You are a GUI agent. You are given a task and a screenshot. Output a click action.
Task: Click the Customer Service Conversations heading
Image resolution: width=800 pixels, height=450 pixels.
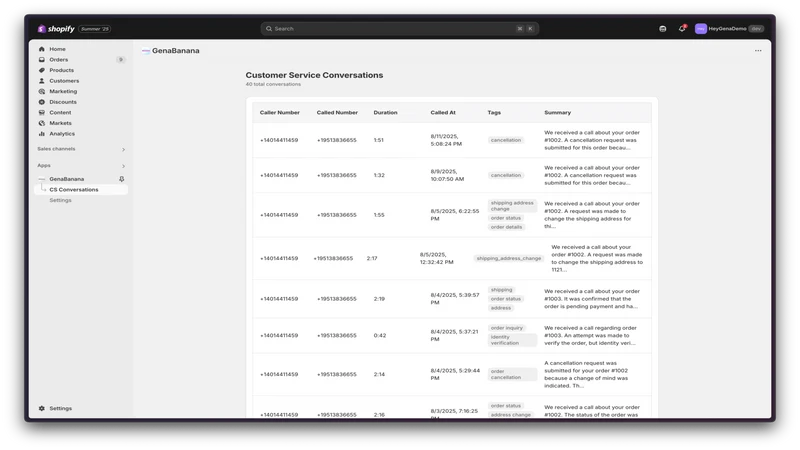314,75
